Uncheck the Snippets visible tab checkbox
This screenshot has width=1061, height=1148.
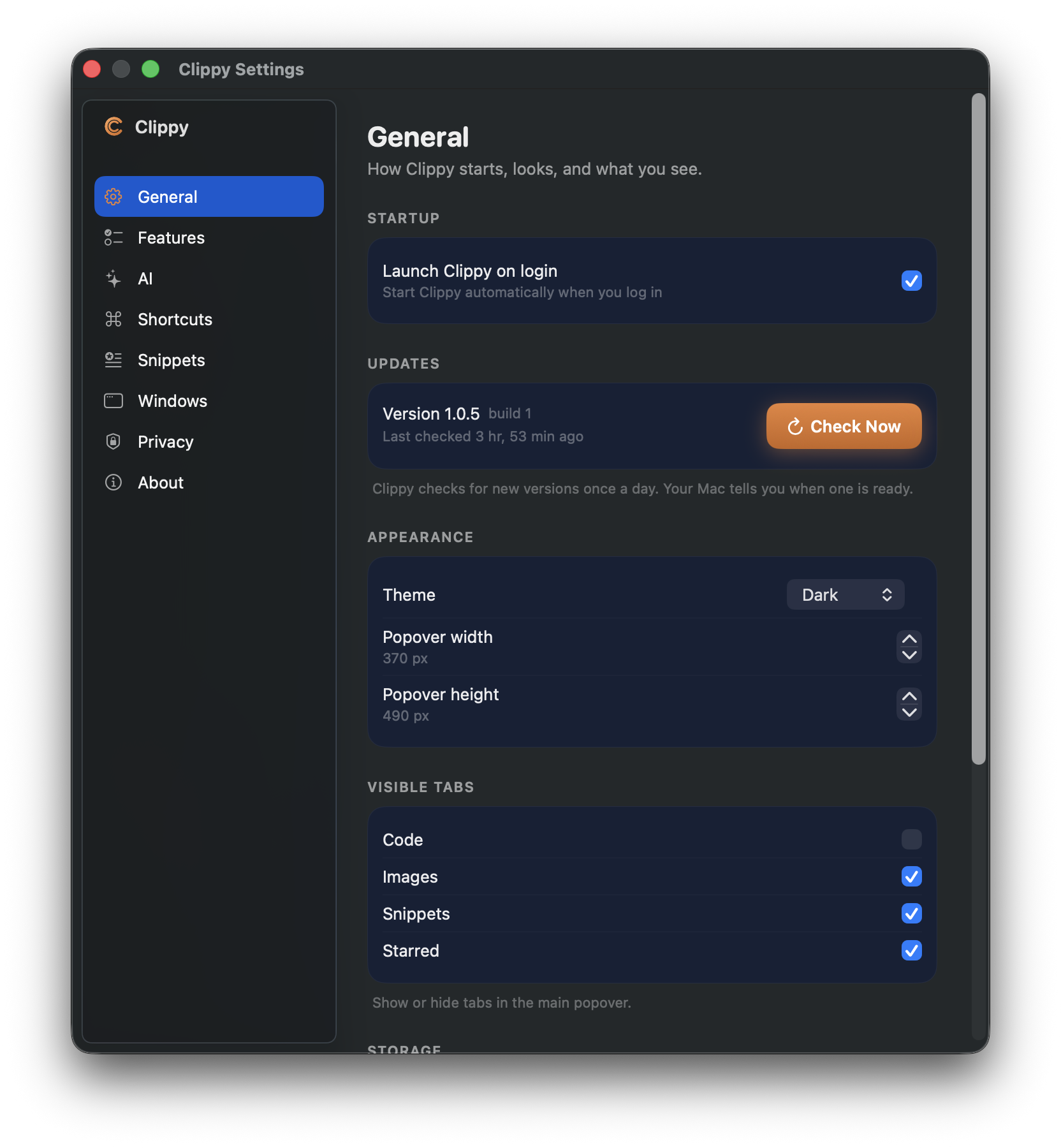pos(912,913)
